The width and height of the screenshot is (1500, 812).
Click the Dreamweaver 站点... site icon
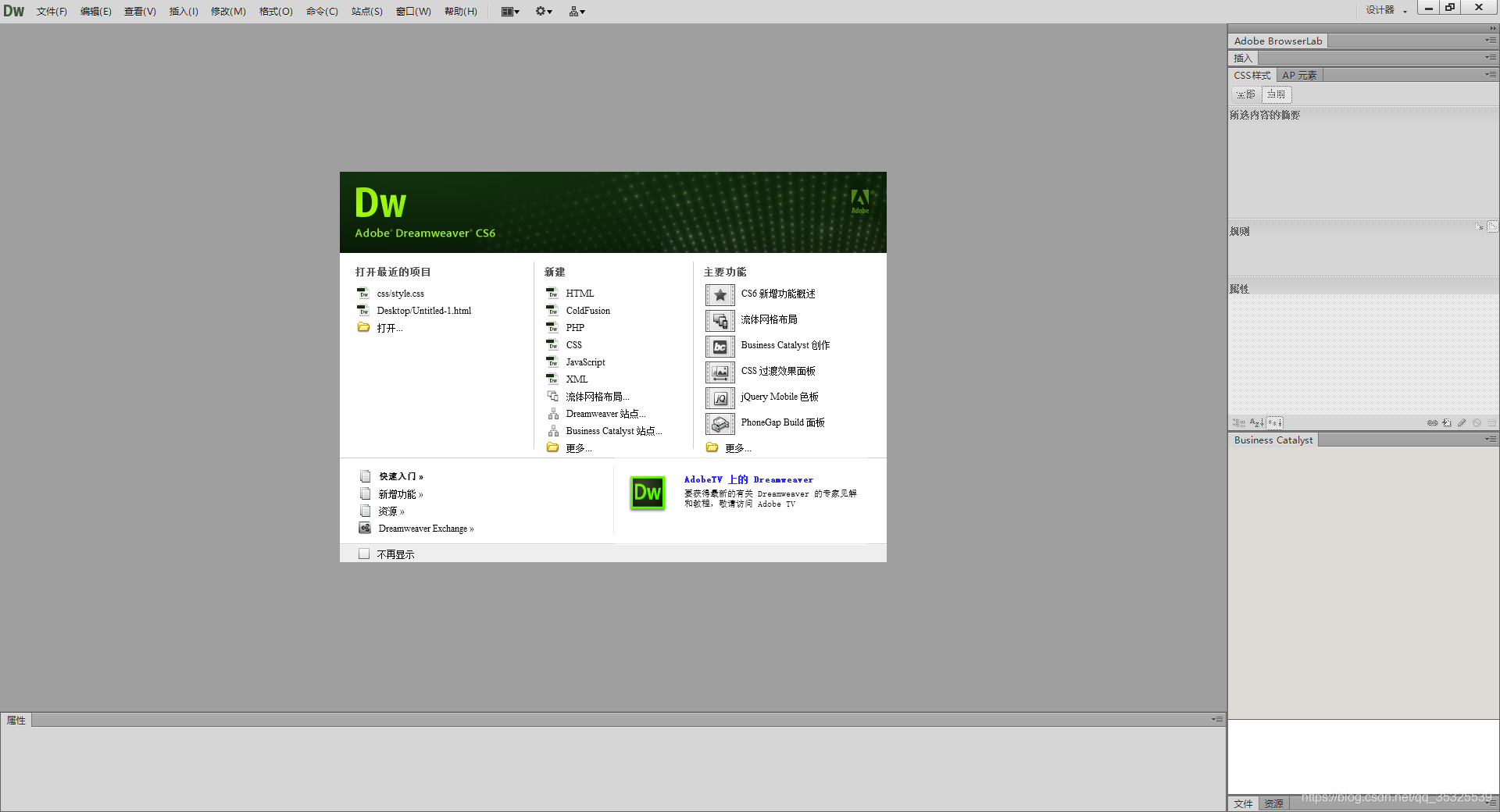pyautogui.click(x=552, y=413)
